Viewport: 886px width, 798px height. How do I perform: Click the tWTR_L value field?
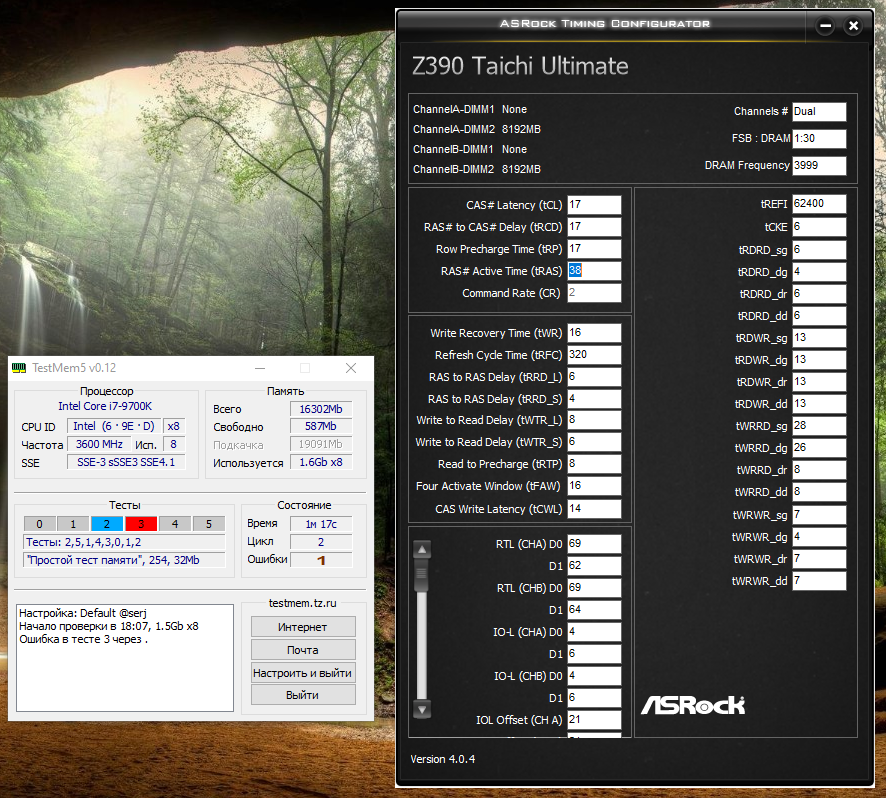594,420
